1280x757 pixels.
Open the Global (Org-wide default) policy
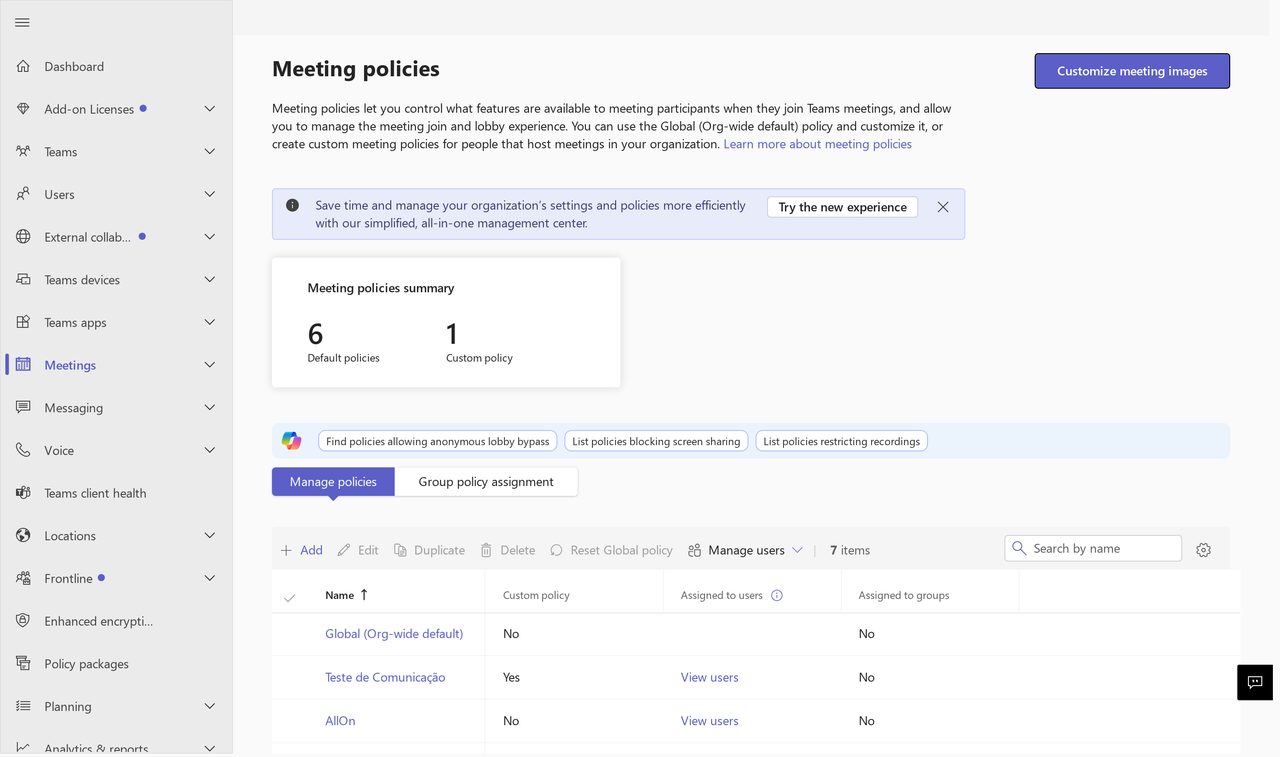[394, 634]
